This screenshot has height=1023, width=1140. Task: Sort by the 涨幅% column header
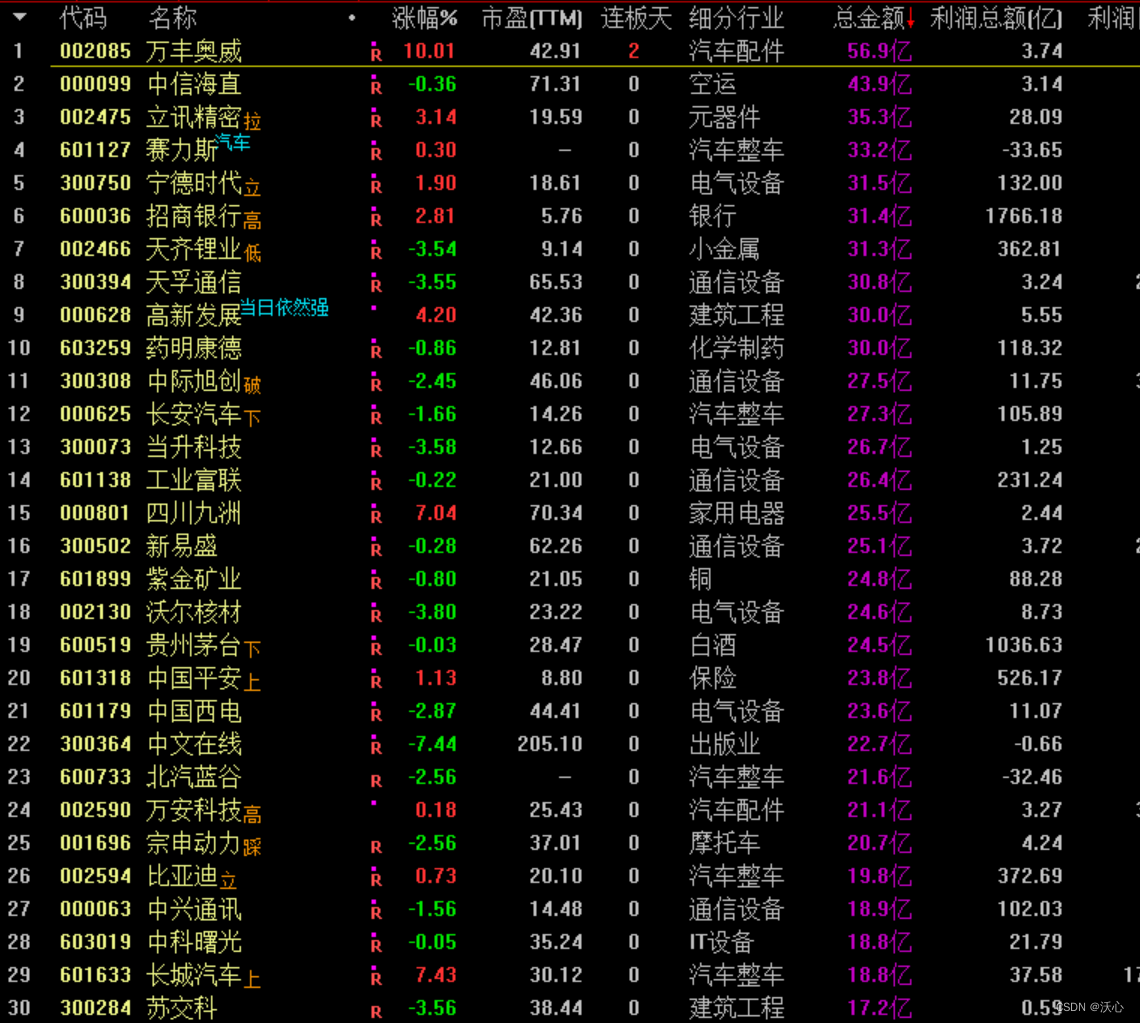coord(425,18)
